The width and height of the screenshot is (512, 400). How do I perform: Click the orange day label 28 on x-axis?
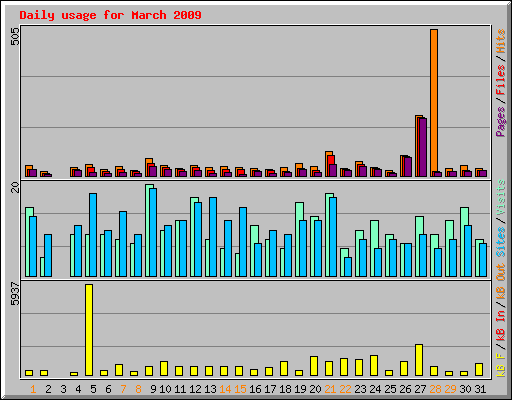pyautogui.click(x=435, y=389)
